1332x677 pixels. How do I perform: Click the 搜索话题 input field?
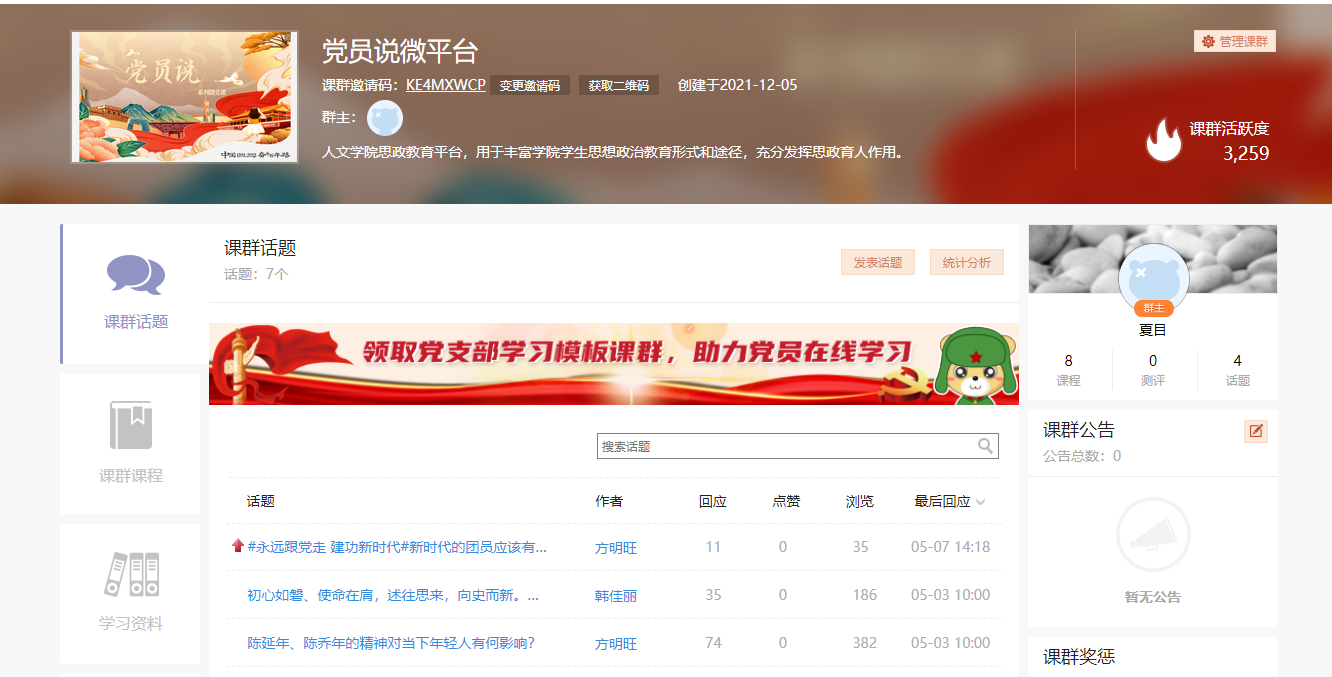pos(785,446)
